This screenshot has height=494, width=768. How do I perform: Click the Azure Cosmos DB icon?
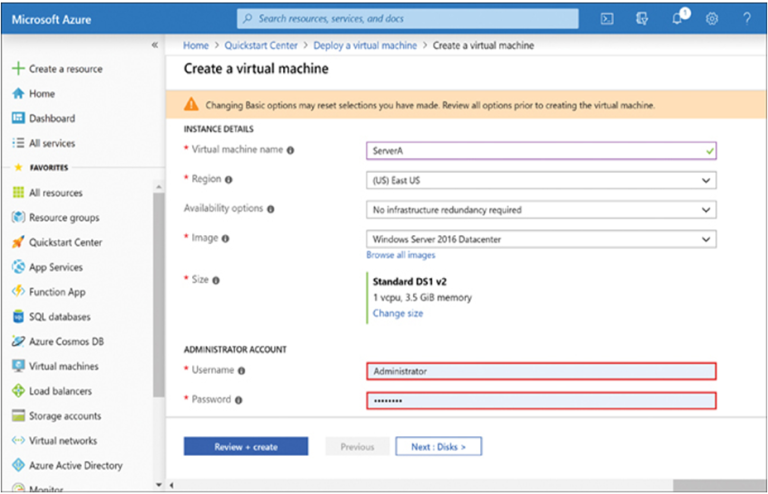pos(18,341)
